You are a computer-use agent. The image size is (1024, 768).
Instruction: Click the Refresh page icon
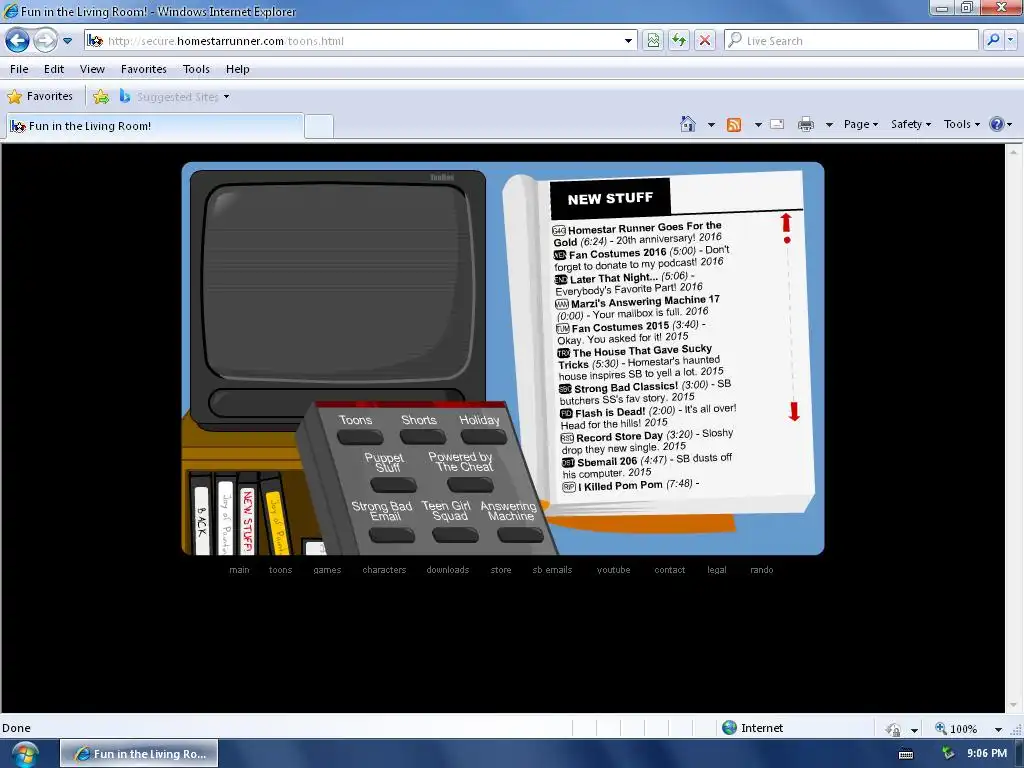coord(679,40)
